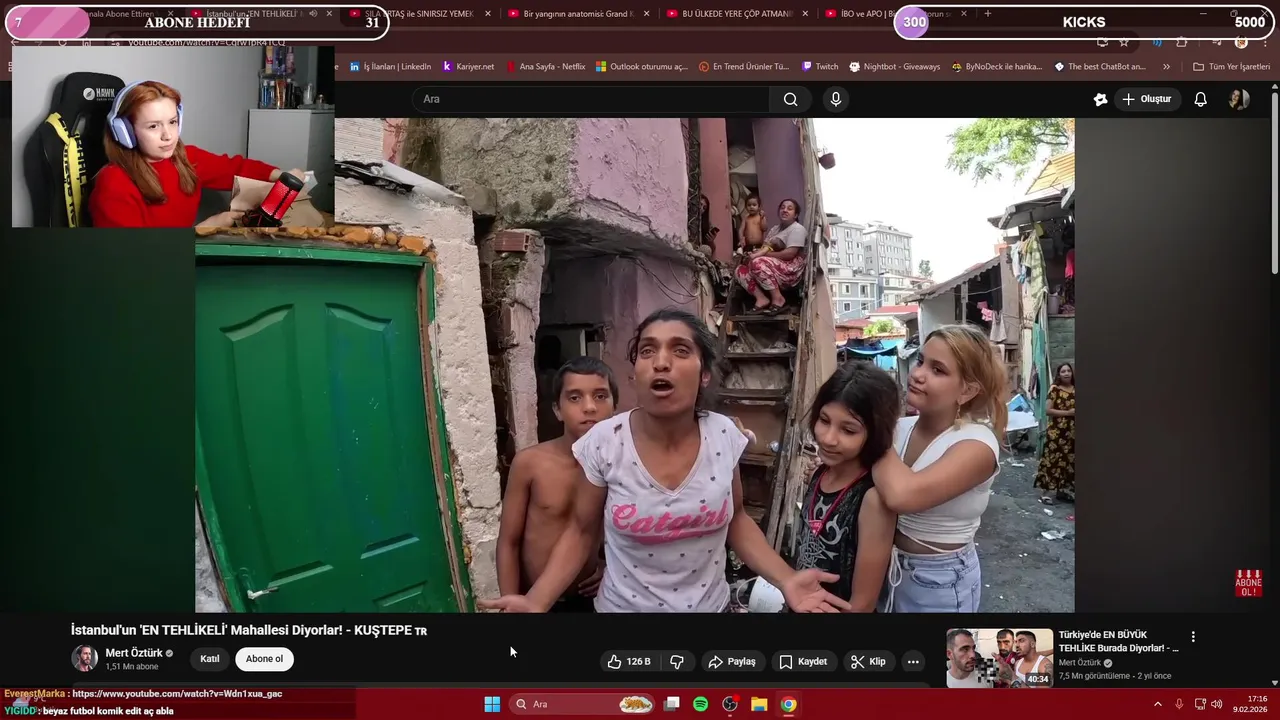Open Mert Öztürk channel avatar
The height and width of the screenshot is (720, 1280).
84,658
